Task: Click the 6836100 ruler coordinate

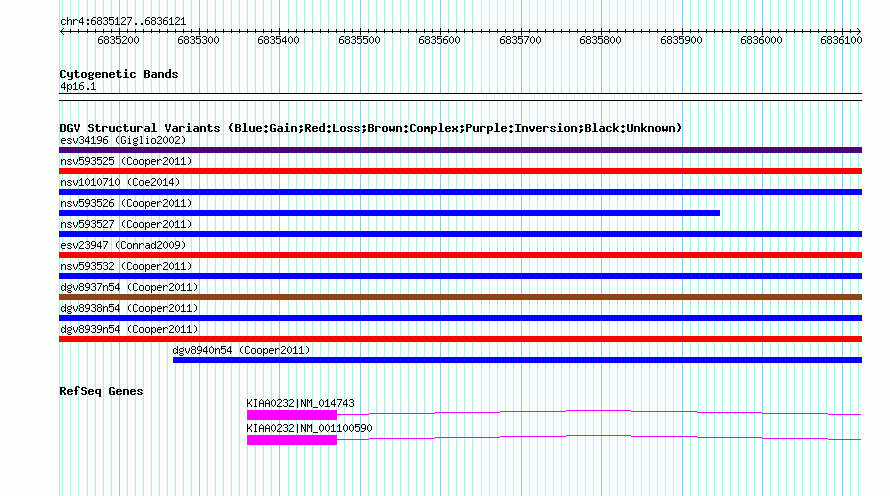Action: 841,40
